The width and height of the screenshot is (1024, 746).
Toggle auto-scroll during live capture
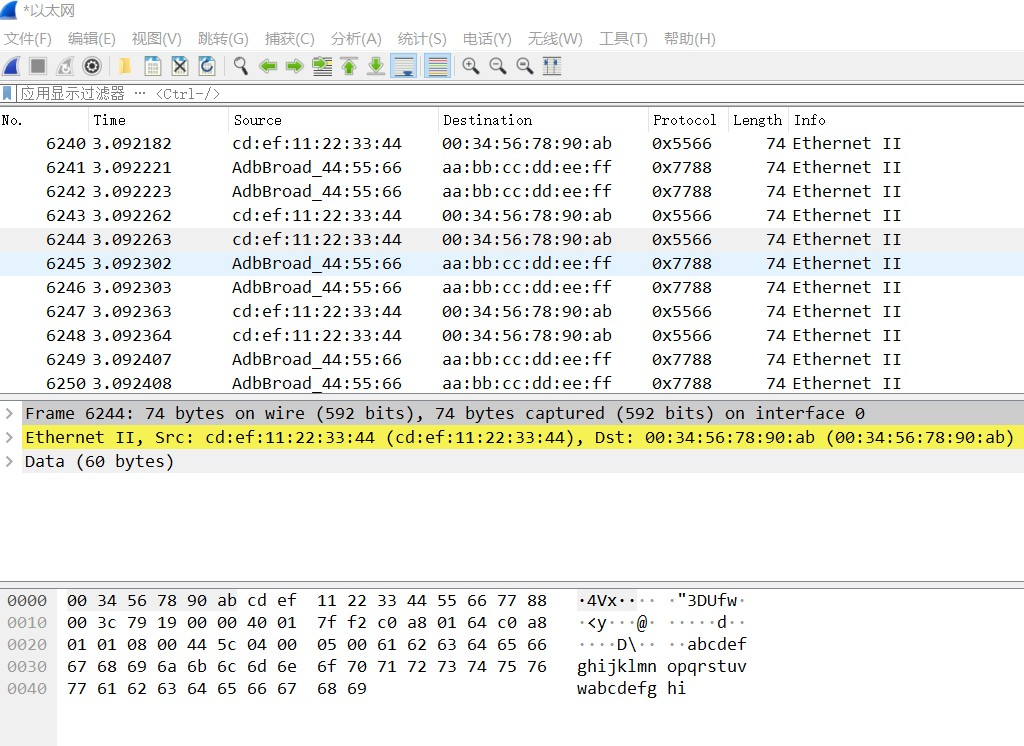(404, 66)
